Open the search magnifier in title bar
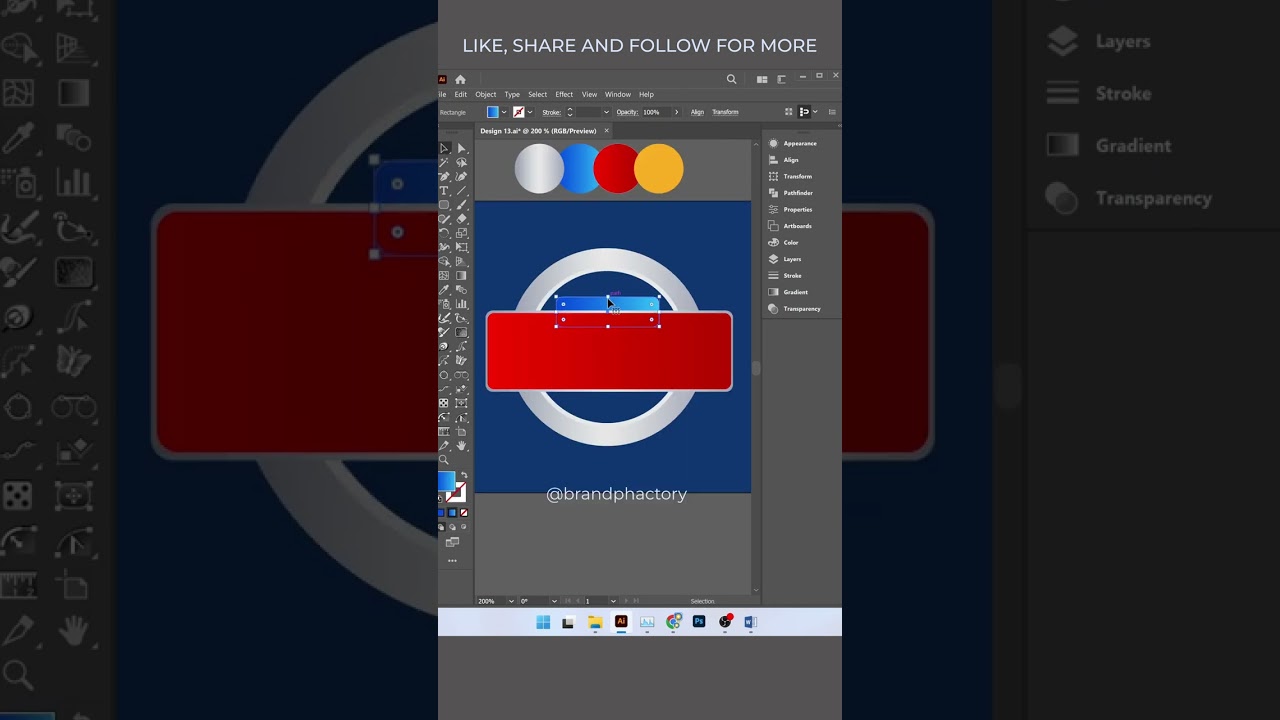This screenshot has width=1280, height=720. (731, 79)
